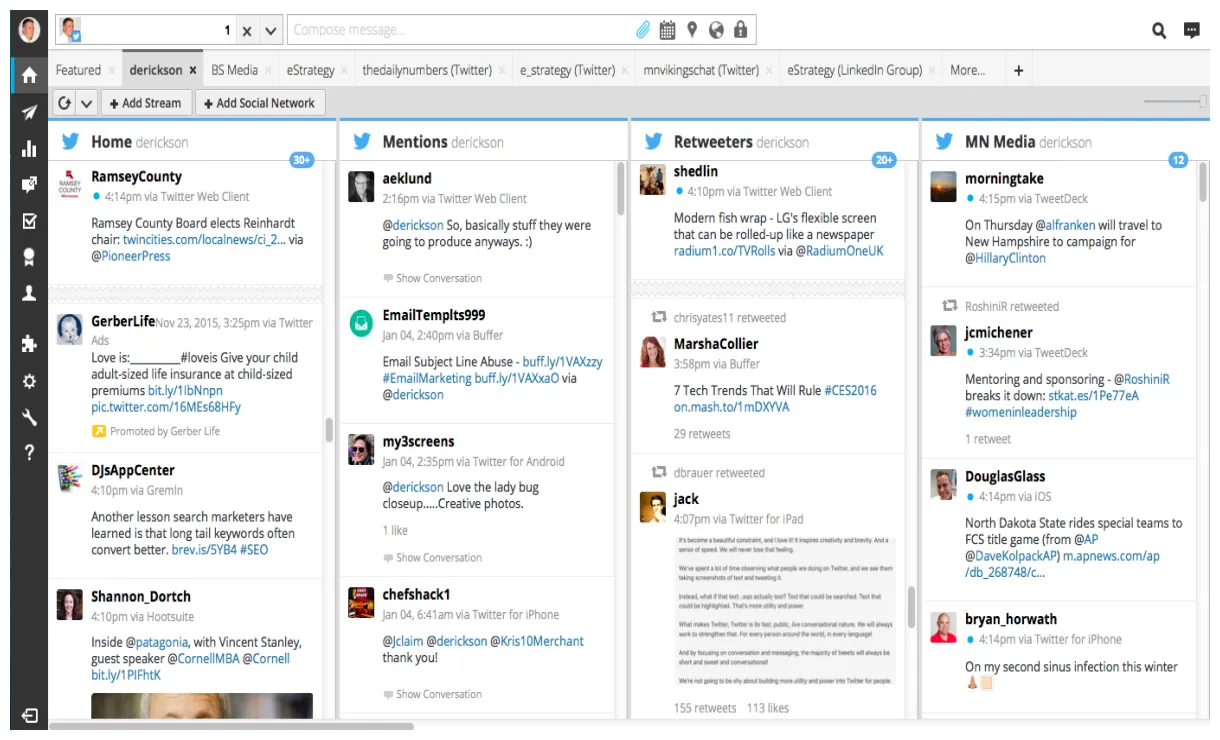1220x740 pixels.
Task: Open search via the magnifier icon
Action: point(1159,29)
